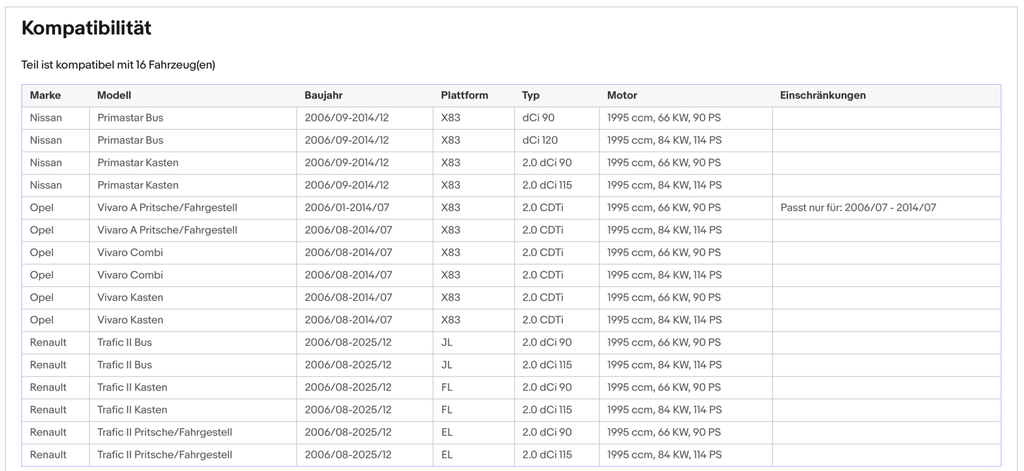Image resolution: width=1024 pixels, height=471 pixels.
Task: Click 'Vivaro Kasten' in the 66 KW row
Action: (130, 297)
